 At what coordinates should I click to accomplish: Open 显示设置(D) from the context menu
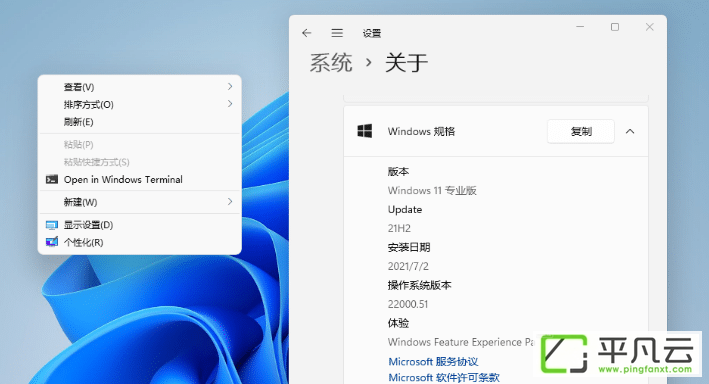coord(140,225)
